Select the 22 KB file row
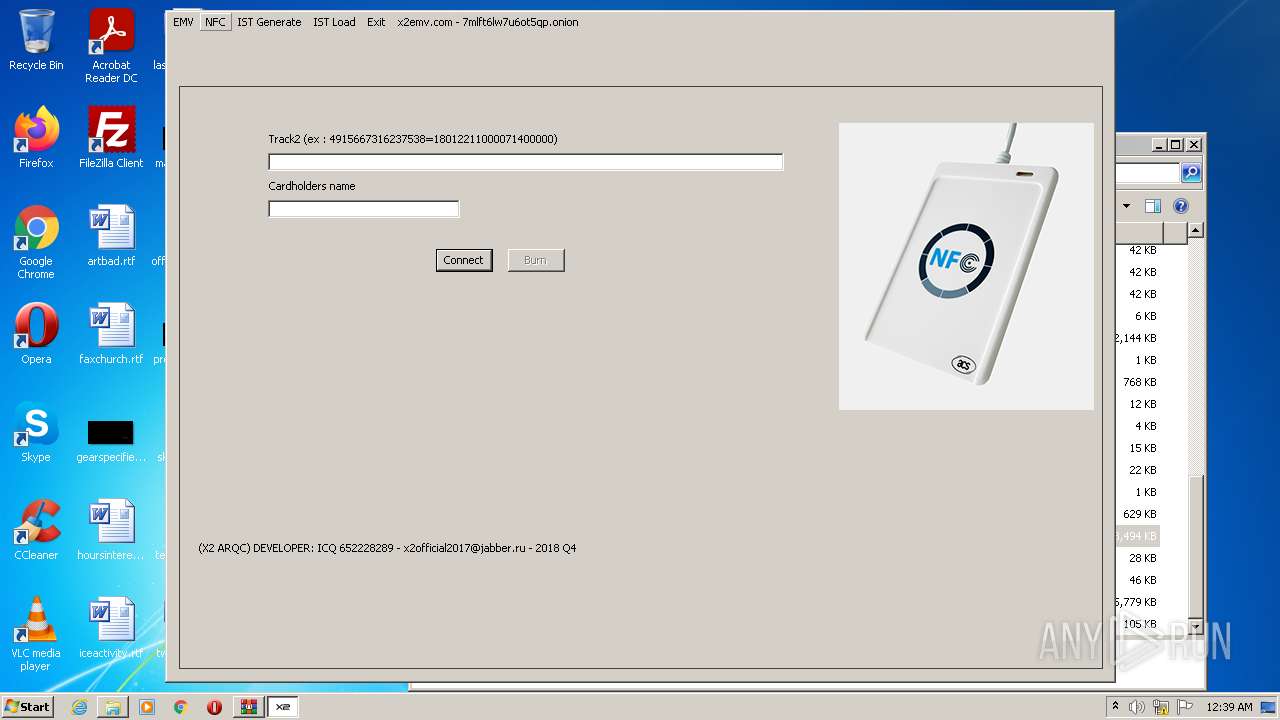The height and width of the screenshot is (720, 1280). 1138,470
